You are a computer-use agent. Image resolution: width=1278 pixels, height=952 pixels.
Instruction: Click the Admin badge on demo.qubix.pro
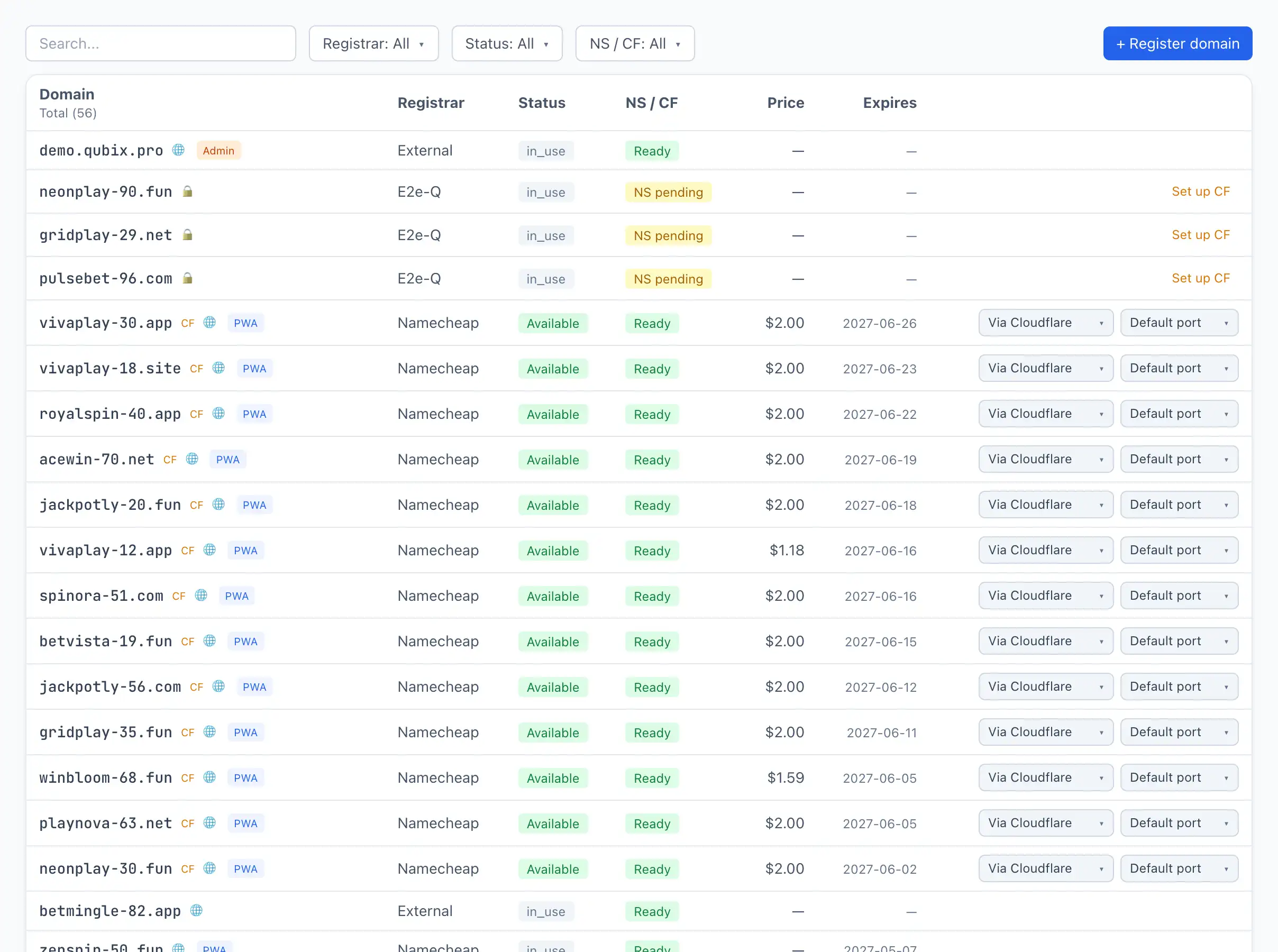[x=218, y=150]
